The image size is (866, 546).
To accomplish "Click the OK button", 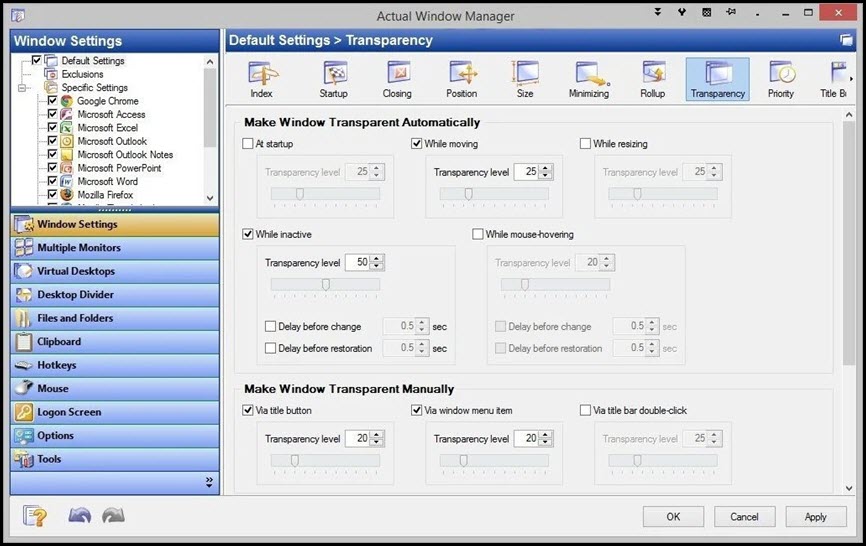I will point(673,517).
